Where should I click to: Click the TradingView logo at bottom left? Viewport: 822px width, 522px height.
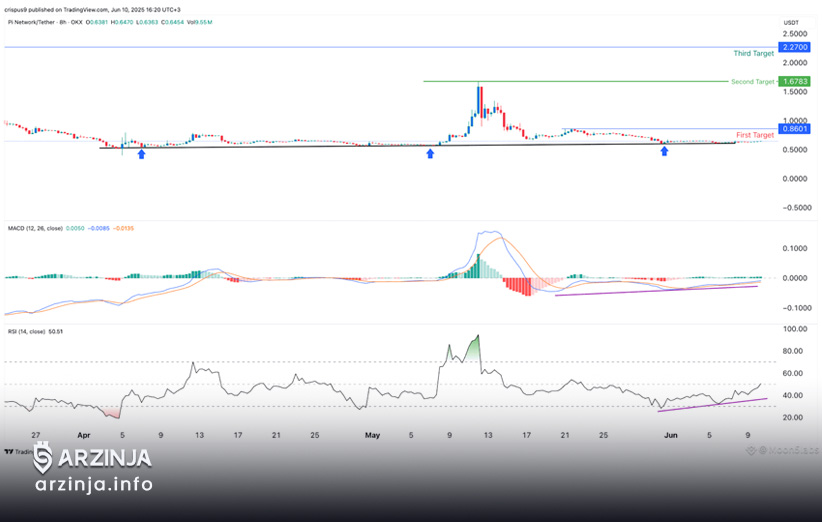click(x=18, y=452)
